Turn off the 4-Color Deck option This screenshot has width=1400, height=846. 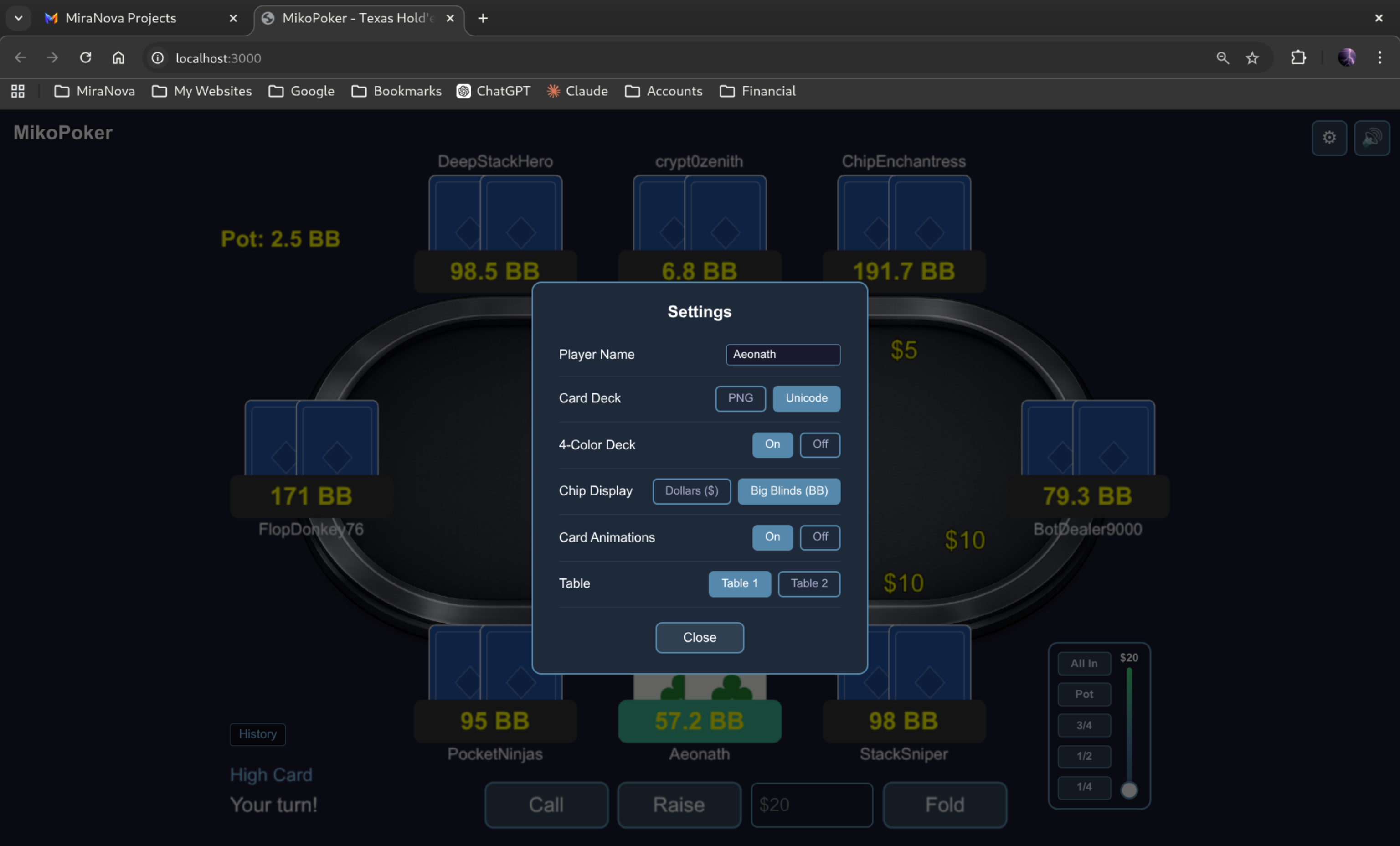(x=819, y=445)
